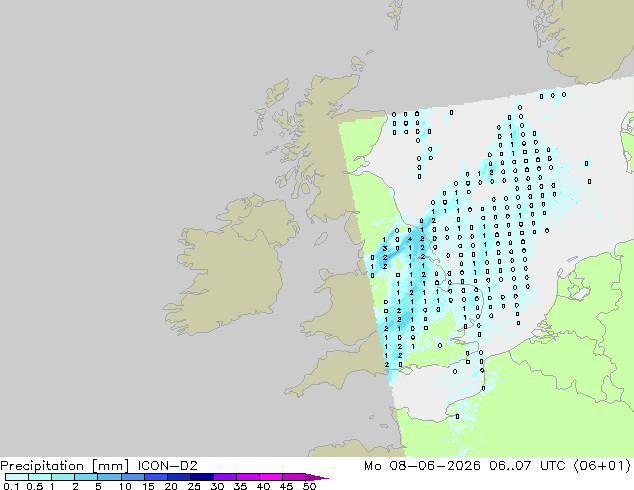This screenshot has width=634, height=490.
Task: Click the '4' precipitation value on map
Action: pyautogui.click(x=410, y=239)
